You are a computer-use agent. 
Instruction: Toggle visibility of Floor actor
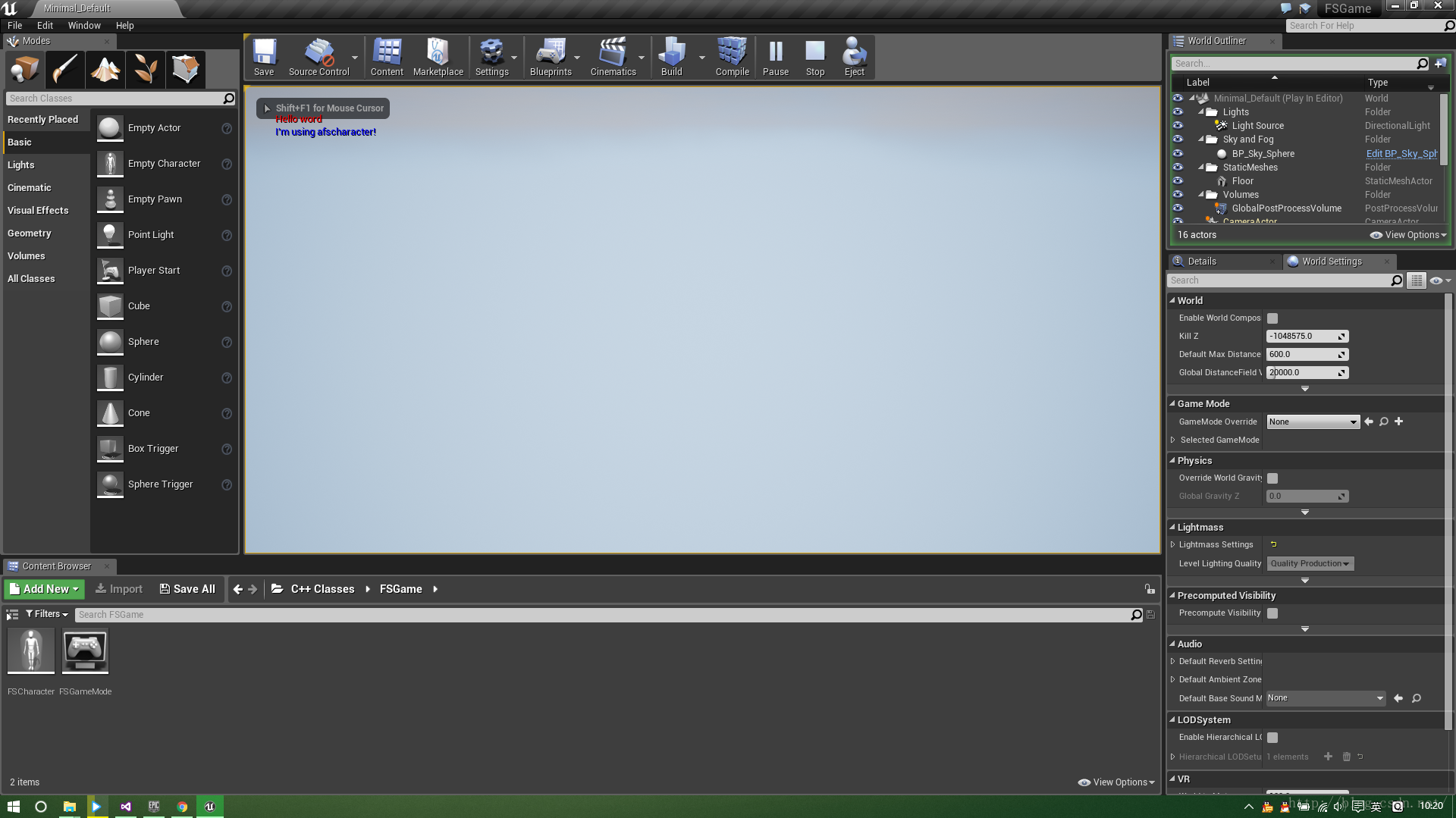click(x=1178, y=180)
